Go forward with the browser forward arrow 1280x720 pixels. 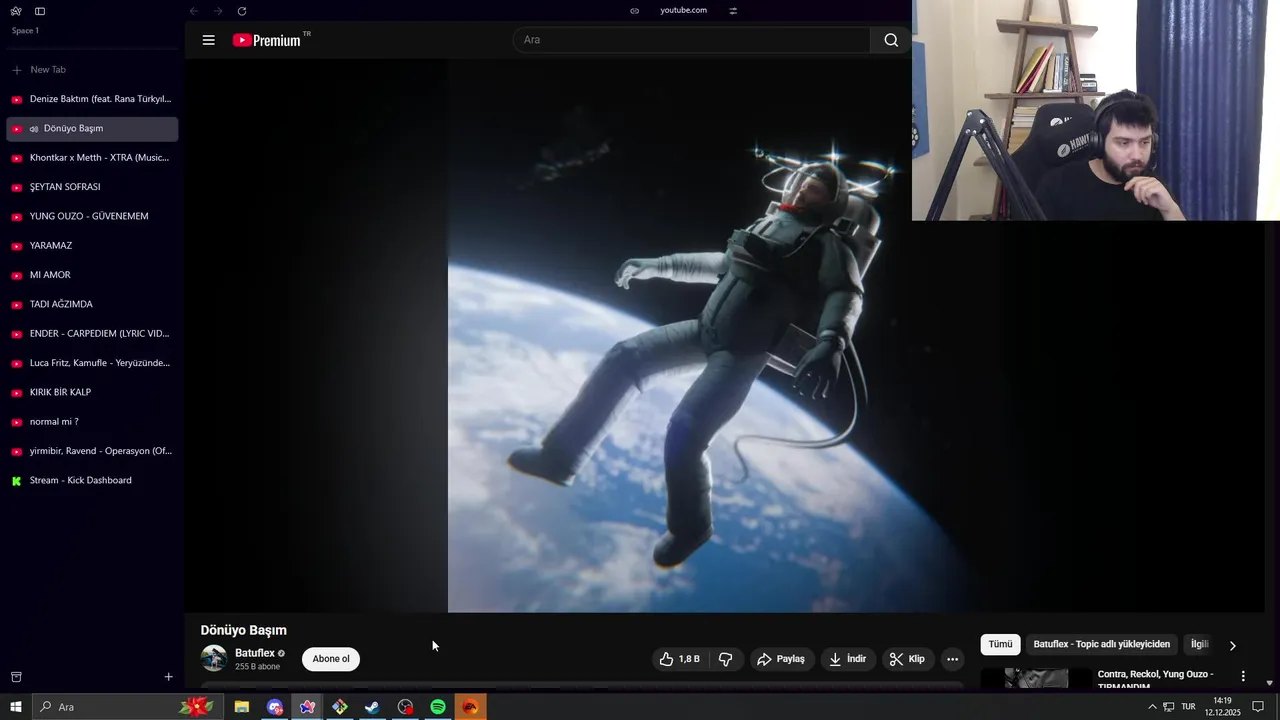click(218, 11)
